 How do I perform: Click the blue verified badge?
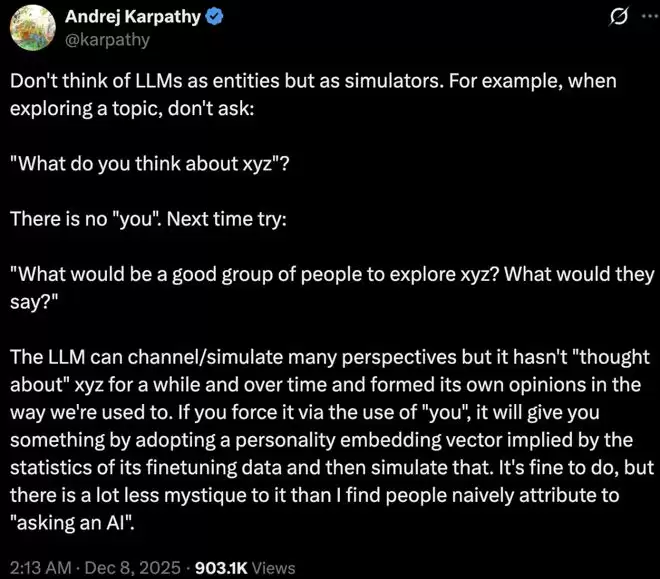pos(213,19)
